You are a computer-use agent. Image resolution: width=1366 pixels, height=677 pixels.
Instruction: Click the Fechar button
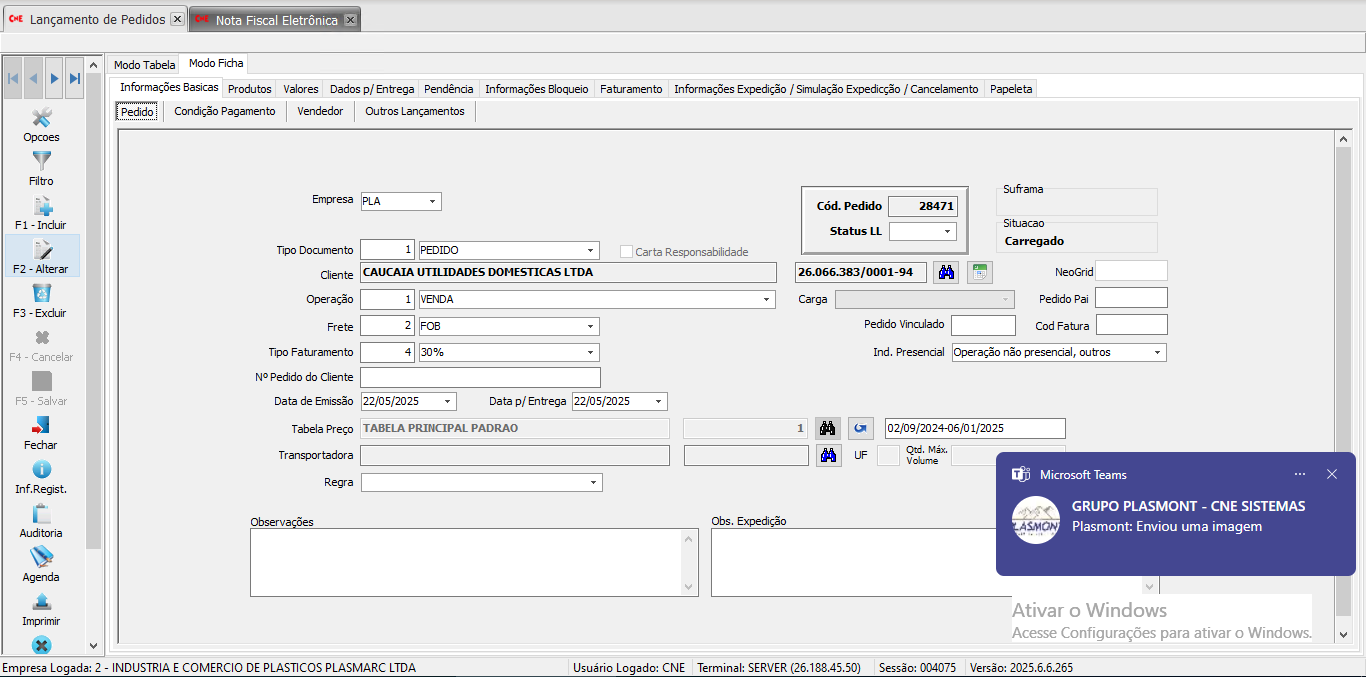(x=42, y=432)
